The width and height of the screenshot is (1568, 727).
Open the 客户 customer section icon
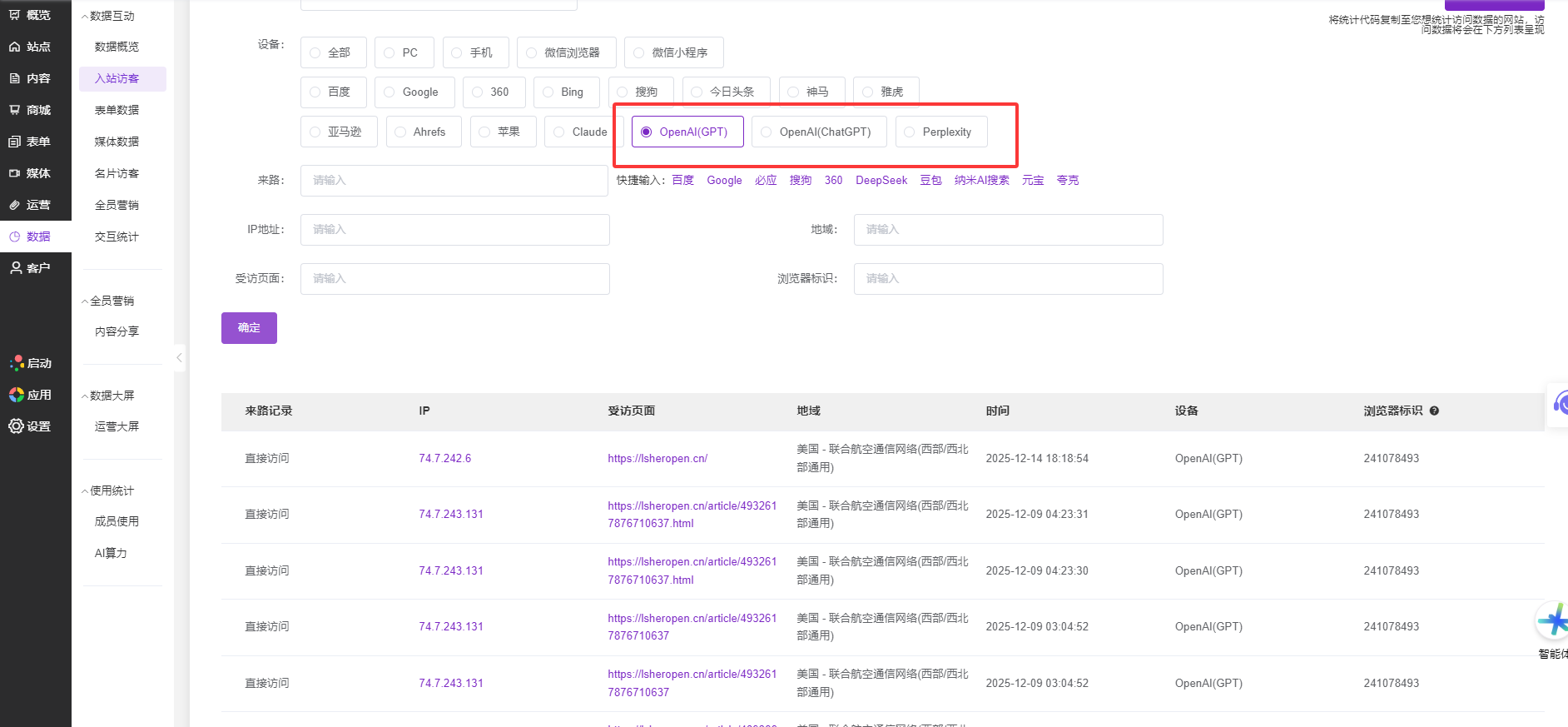pos(15,268)
